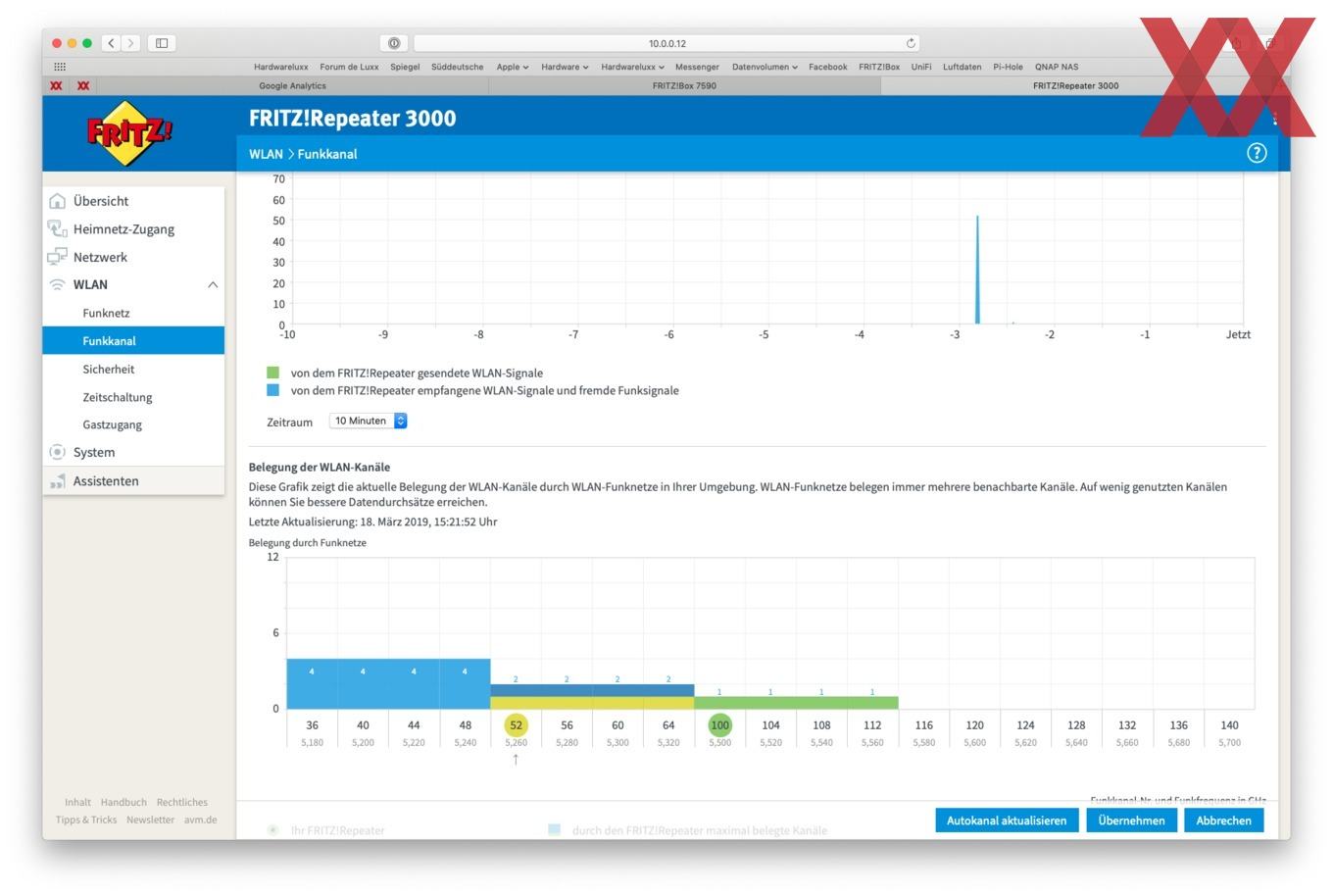
Task: Click the FRITZ! logo
Action: (129, 132)
